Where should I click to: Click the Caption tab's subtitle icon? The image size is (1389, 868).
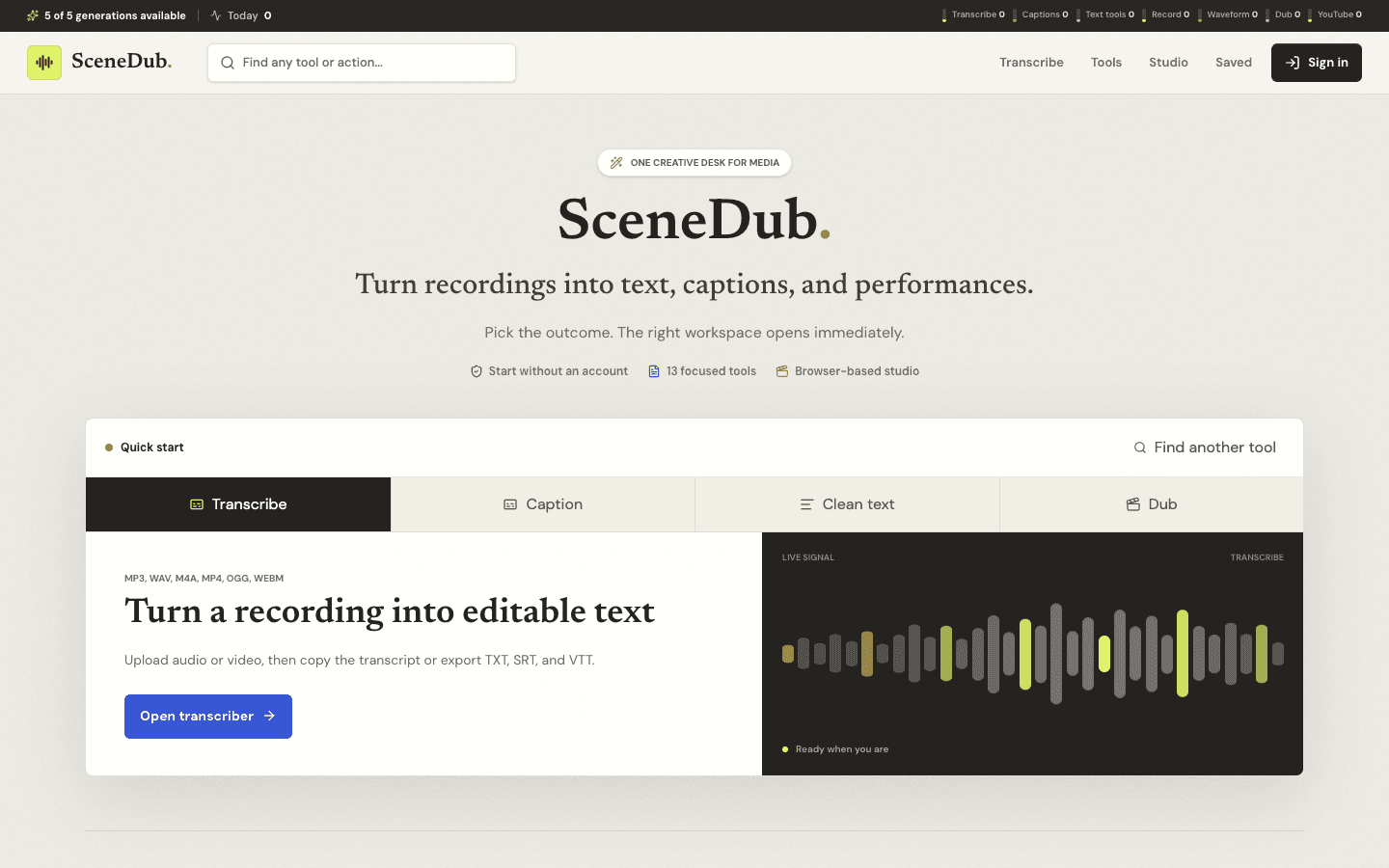click(x=510, y=504)
